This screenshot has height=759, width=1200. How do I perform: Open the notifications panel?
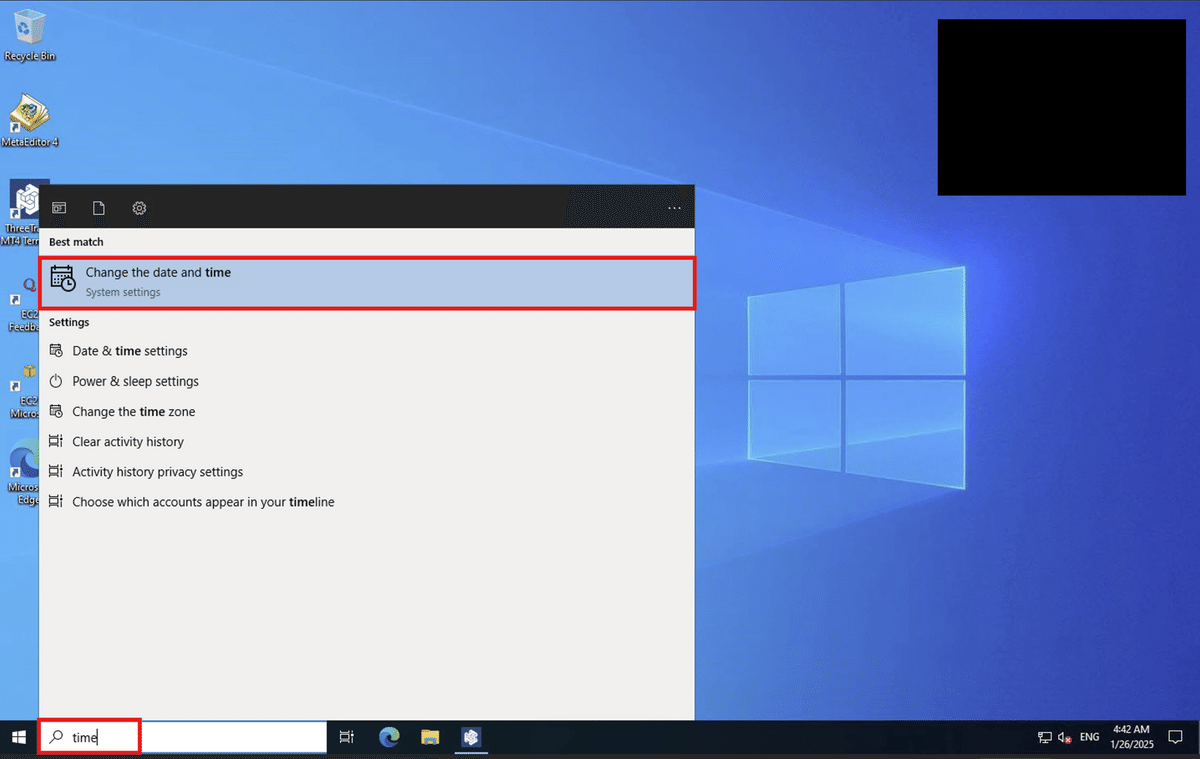(x=1176, y=737)
